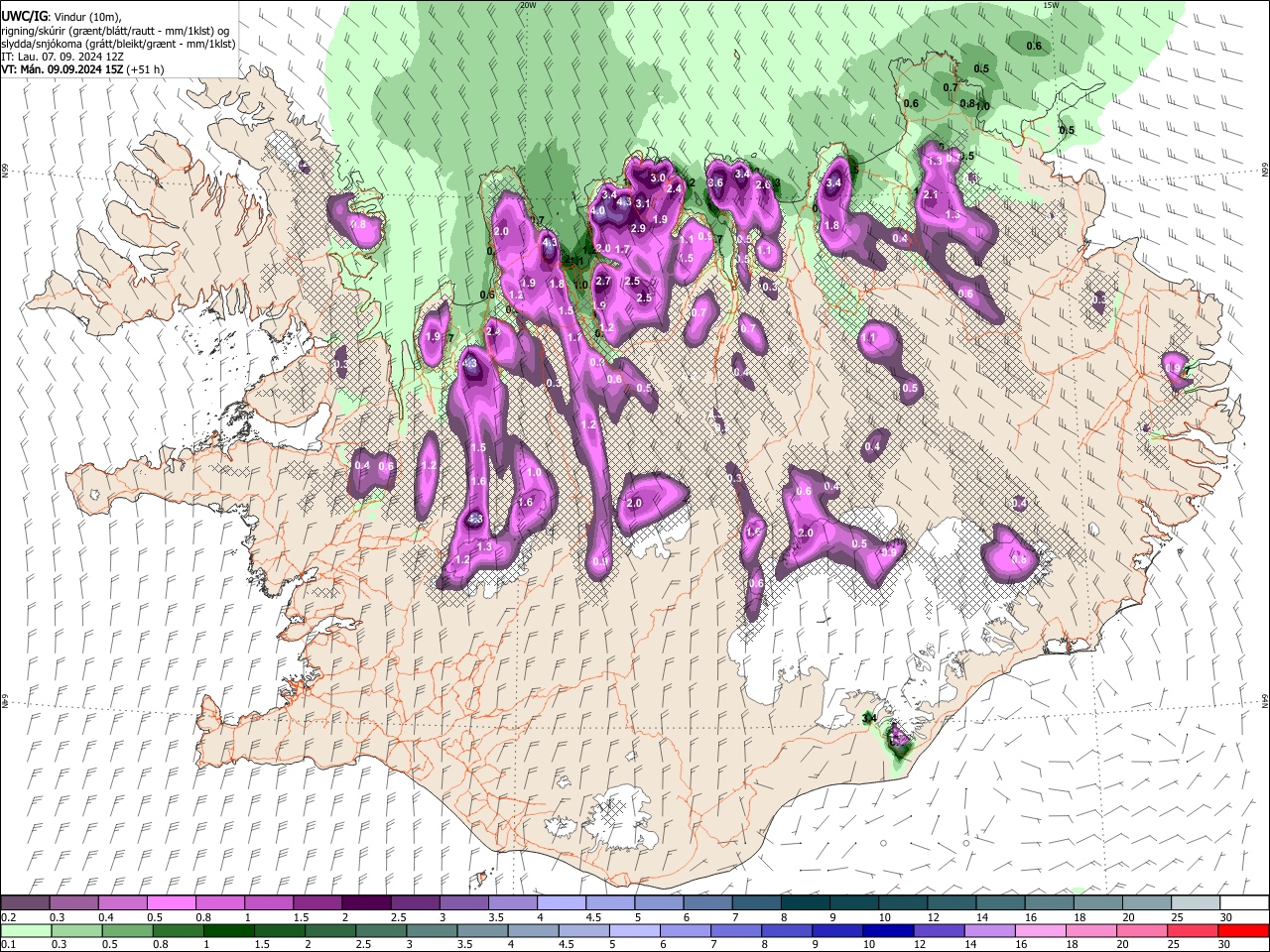Click lower legend swatch between 18 and 20
The width and height of the screenshot is (1270, 952).
1092,931
